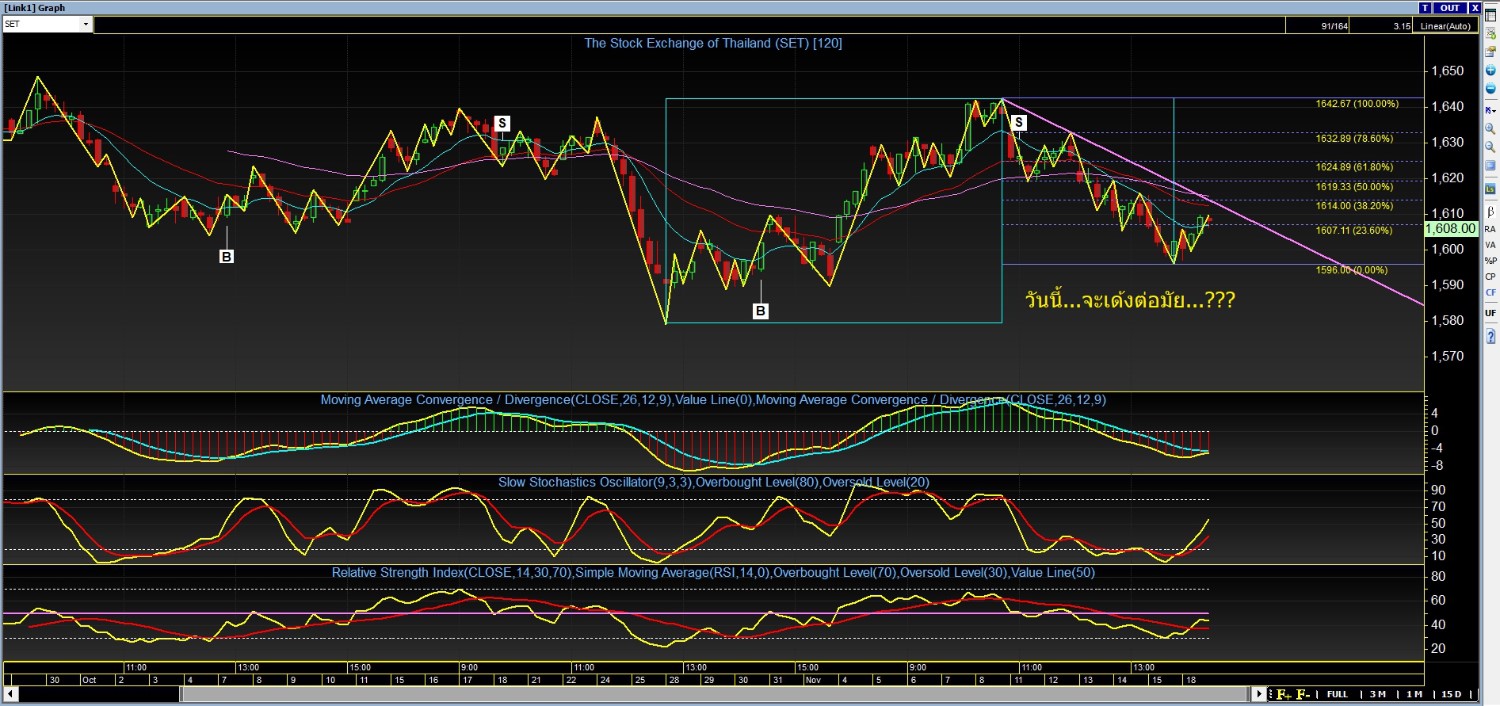Viewport: 1500px width, 706px height.
Task: Click the chart title The Stock Exchange of Thailand
Action: (715, 43)
